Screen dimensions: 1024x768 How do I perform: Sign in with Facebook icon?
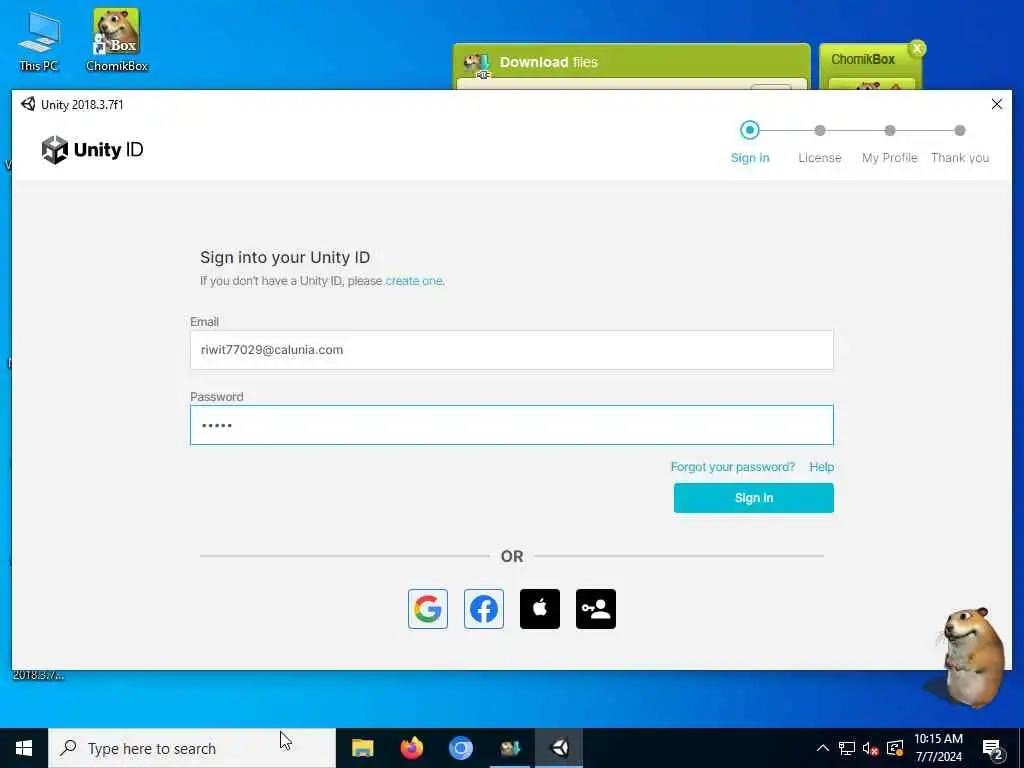click(484, 609)
